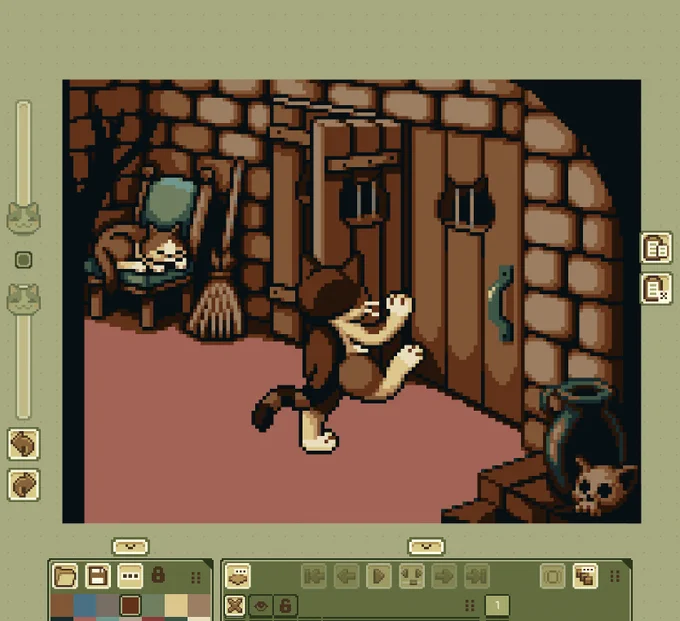Image resolution: width=680 pixels, height=621 pixels.
Task: Click the upper cat-face slider handle
Action: tap(23, 218)
